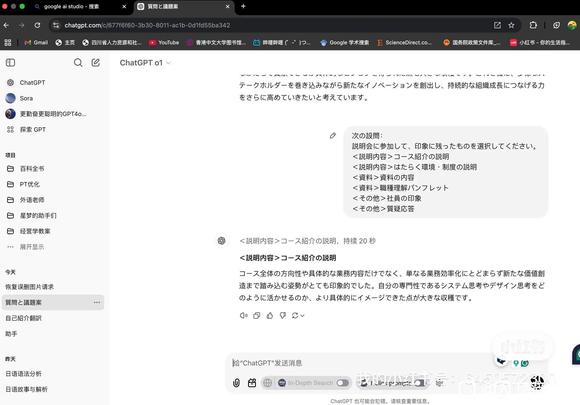Image resolution: width=580 pixels, height=405 pixels.
Task: Toggle the In-Depth Search switch
Action: 343,383
